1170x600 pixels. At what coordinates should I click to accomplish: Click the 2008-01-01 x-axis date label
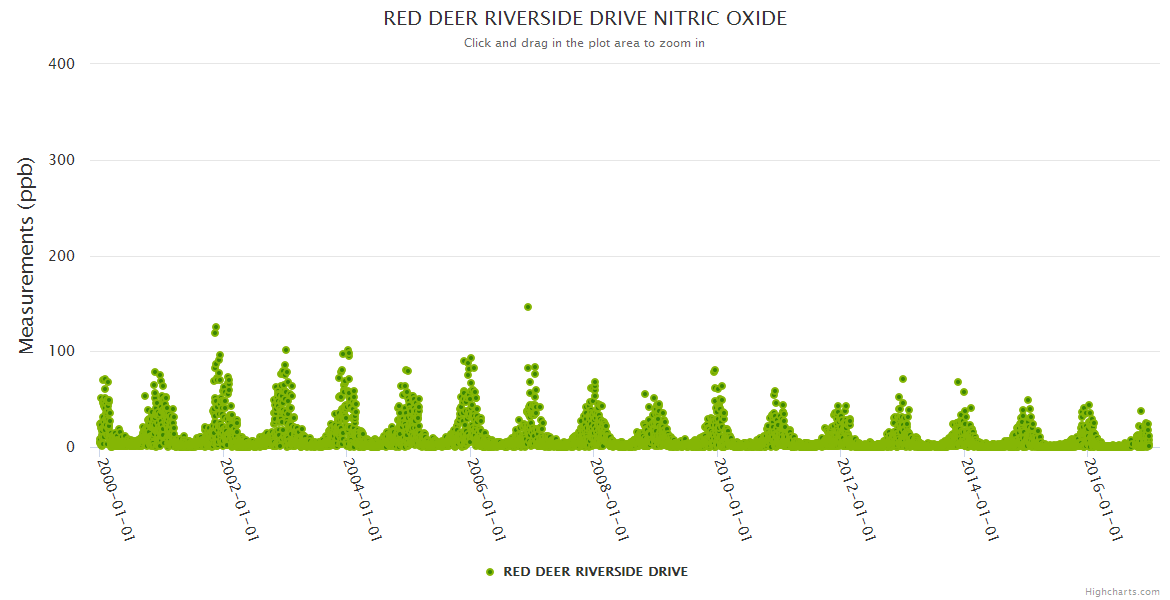(x=612, y=499)
